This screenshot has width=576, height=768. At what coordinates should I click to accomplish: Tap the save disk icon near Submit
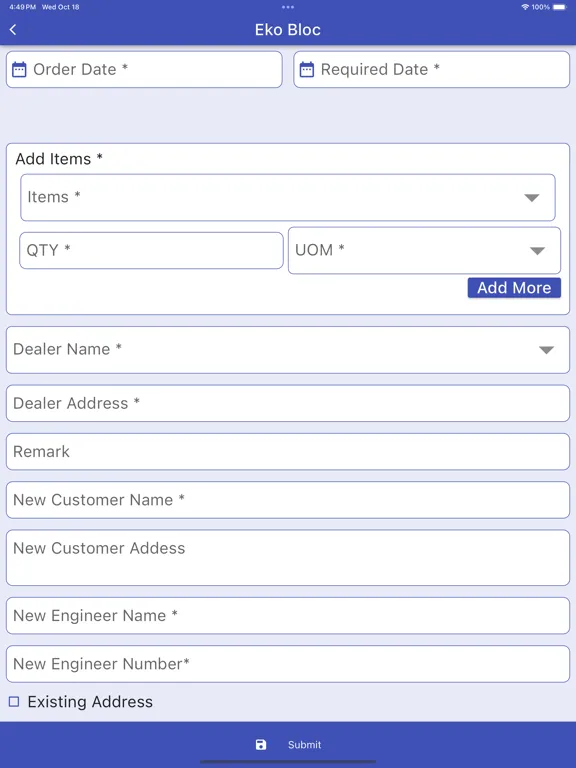pyautogui.click(x=261, y=744)
